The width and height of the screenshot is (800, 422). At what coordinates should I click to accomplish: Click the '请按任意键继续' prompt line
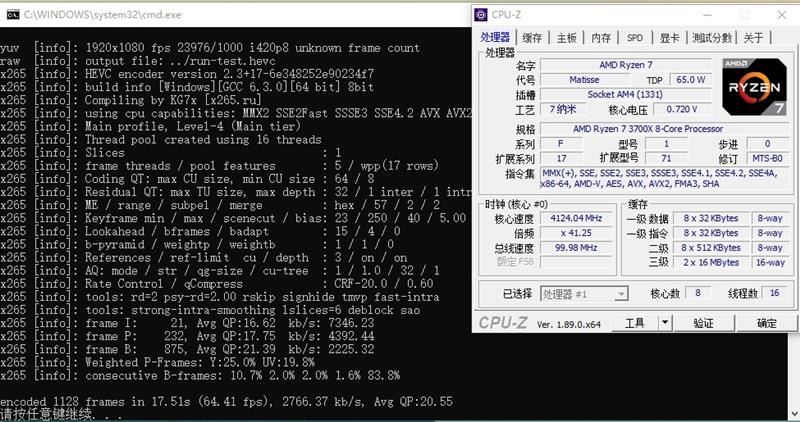61,414
